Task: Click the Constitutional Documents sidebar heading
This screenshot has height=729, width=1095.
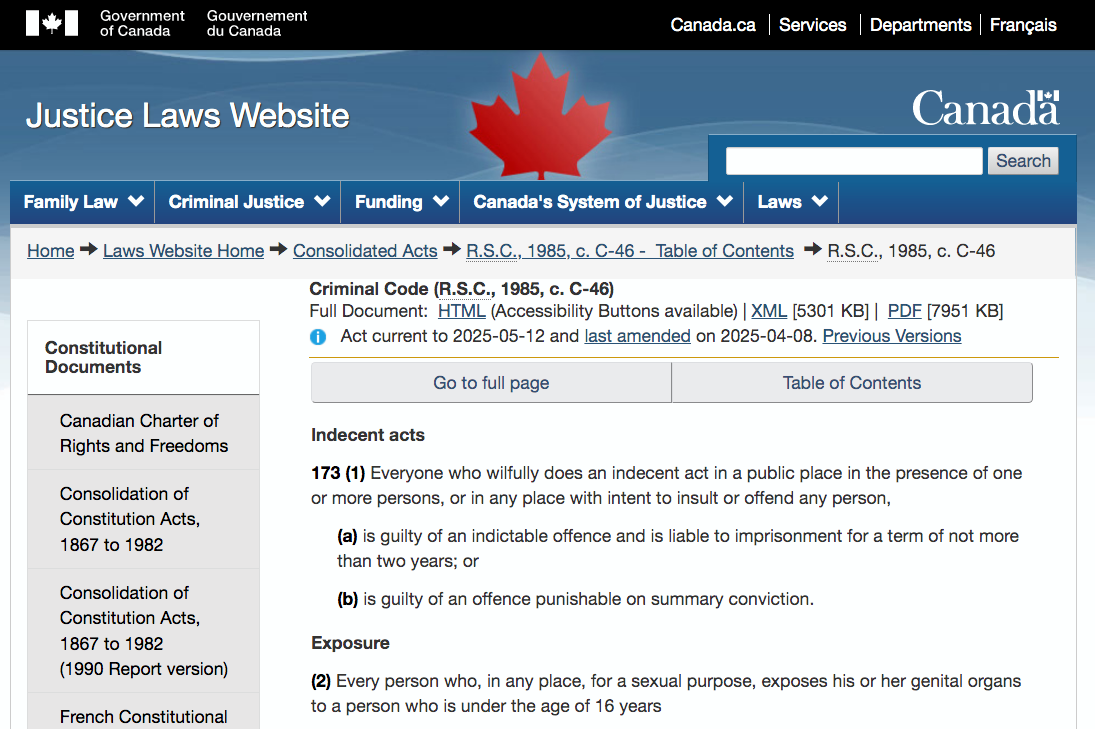Action: pos(103,358)
